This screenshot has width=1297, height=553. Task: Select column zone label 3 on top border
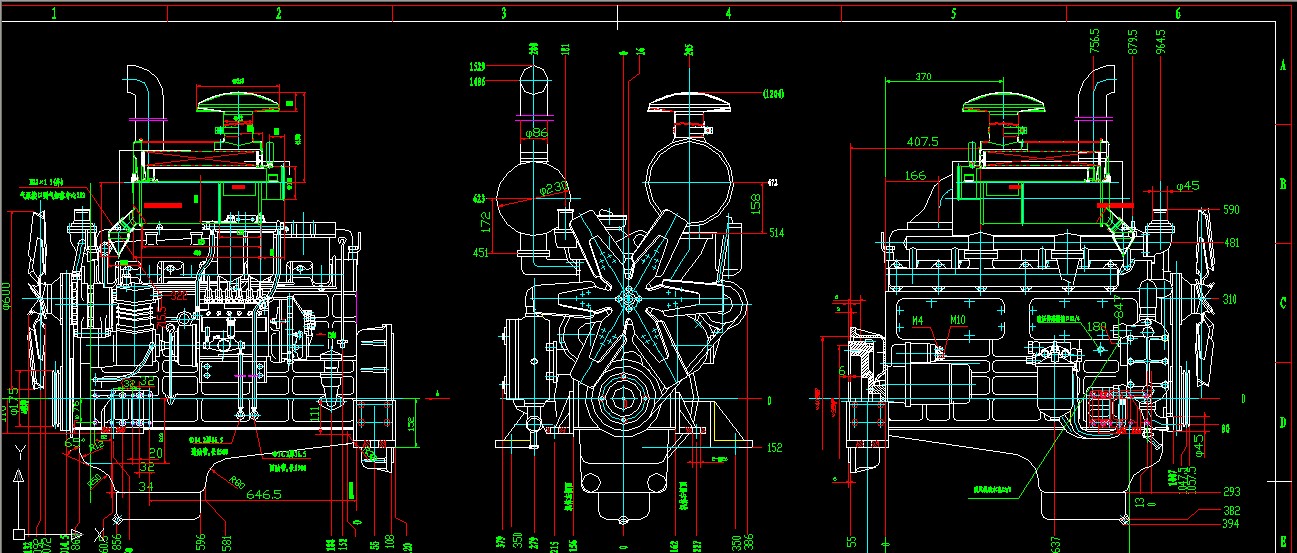[x=504, y=14]
